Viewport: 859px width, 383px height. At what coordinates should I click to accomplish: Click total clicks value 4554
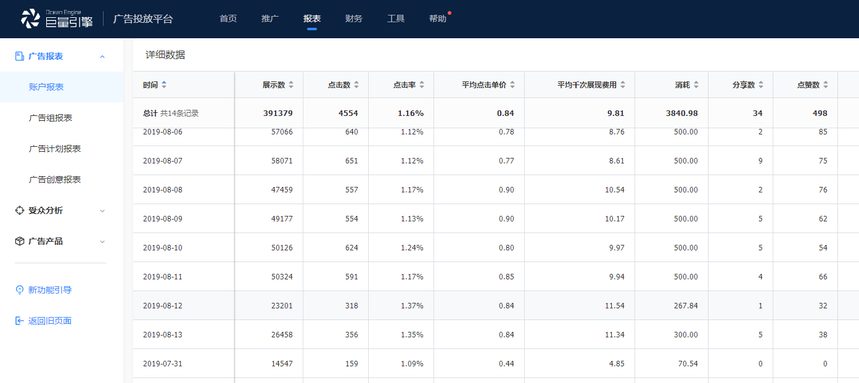pos(348,114)
